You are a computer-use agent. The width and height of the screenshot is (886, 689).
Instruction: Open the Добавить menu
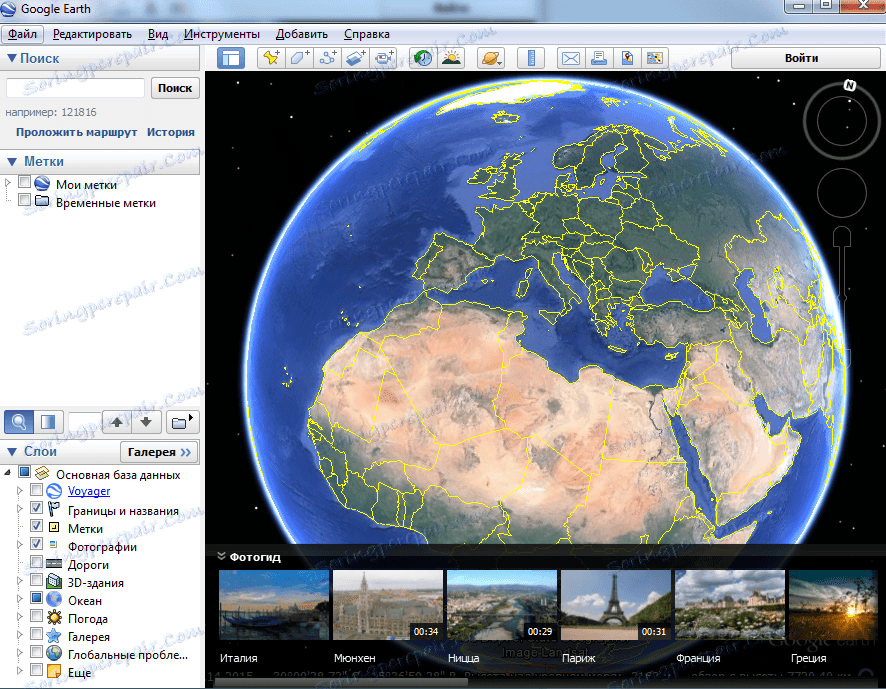[302, 34]
